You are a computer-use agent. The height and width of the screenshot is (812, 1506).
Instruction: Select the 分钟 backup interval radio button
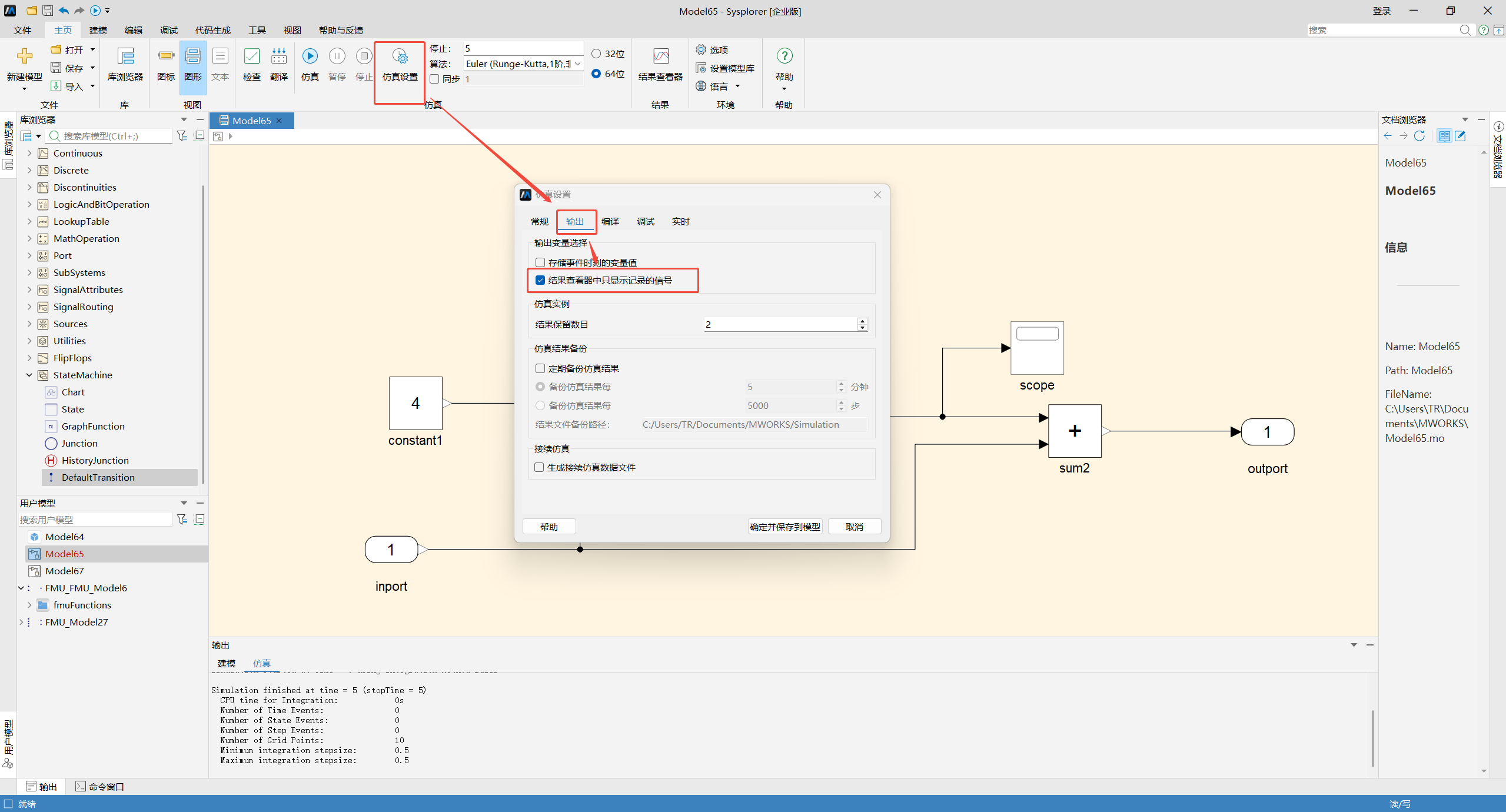[x=540, y=387]
